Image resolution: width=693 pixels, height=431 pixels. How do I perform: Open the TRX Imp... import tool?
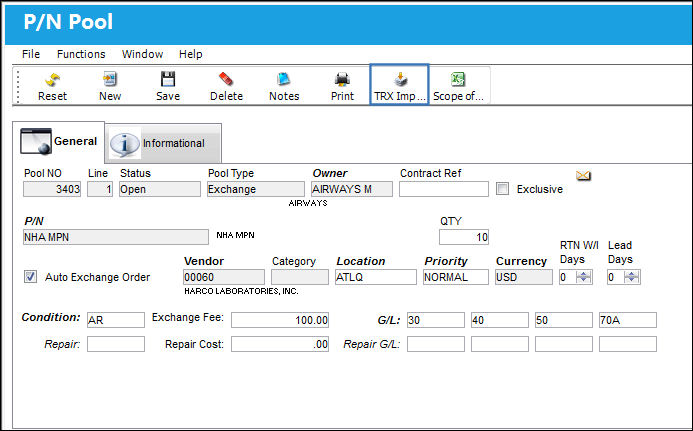coord(399,84)
